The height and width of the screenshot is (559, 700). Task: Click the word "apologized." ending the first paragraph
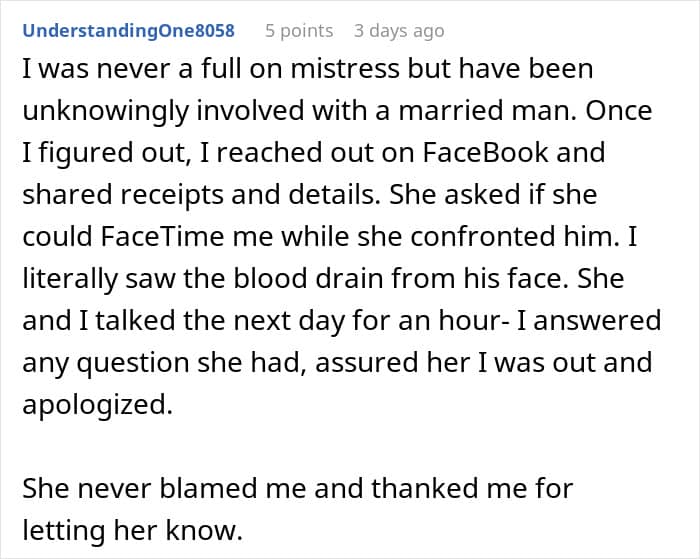pyautogui.click(x=93, y=404)
